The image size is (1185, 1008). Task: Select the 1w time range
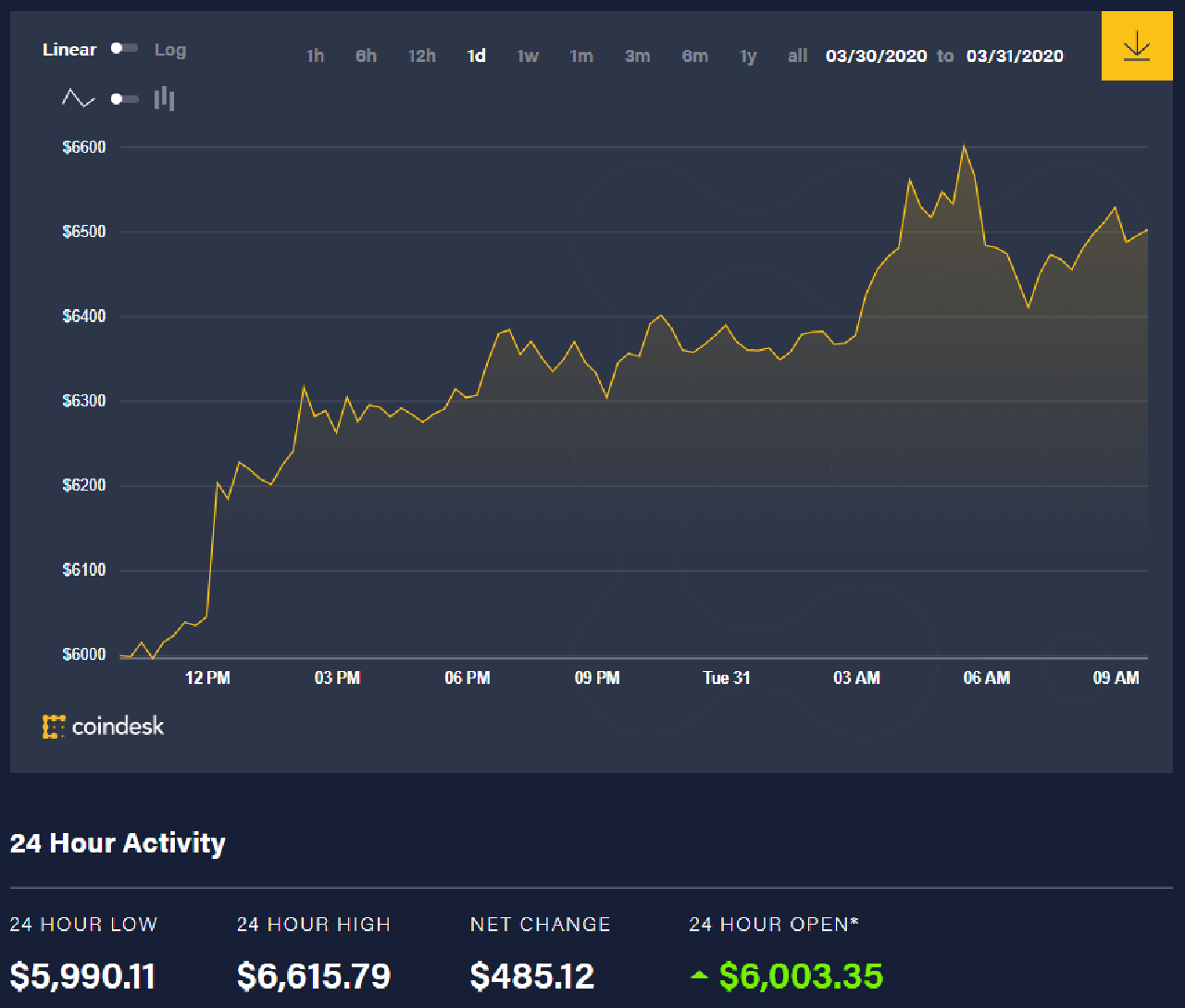click(528, 56)
